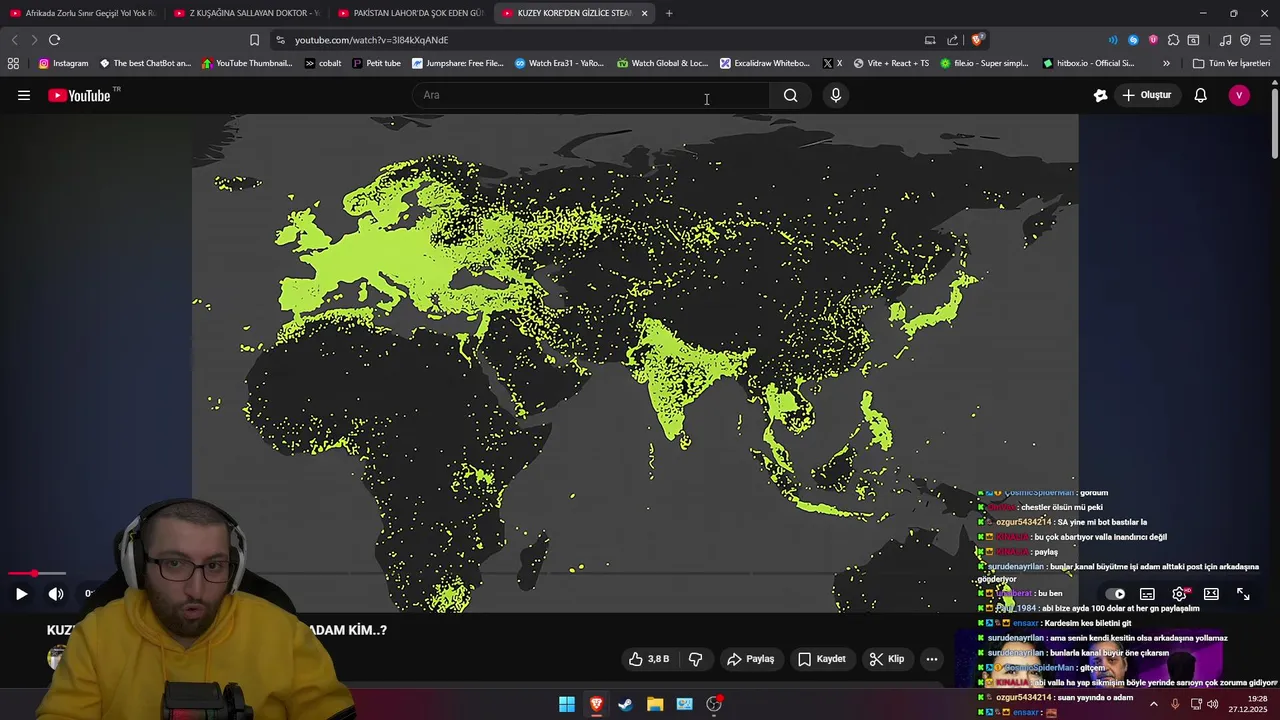Open the blue sound waves extension

tap(1113, 40)
